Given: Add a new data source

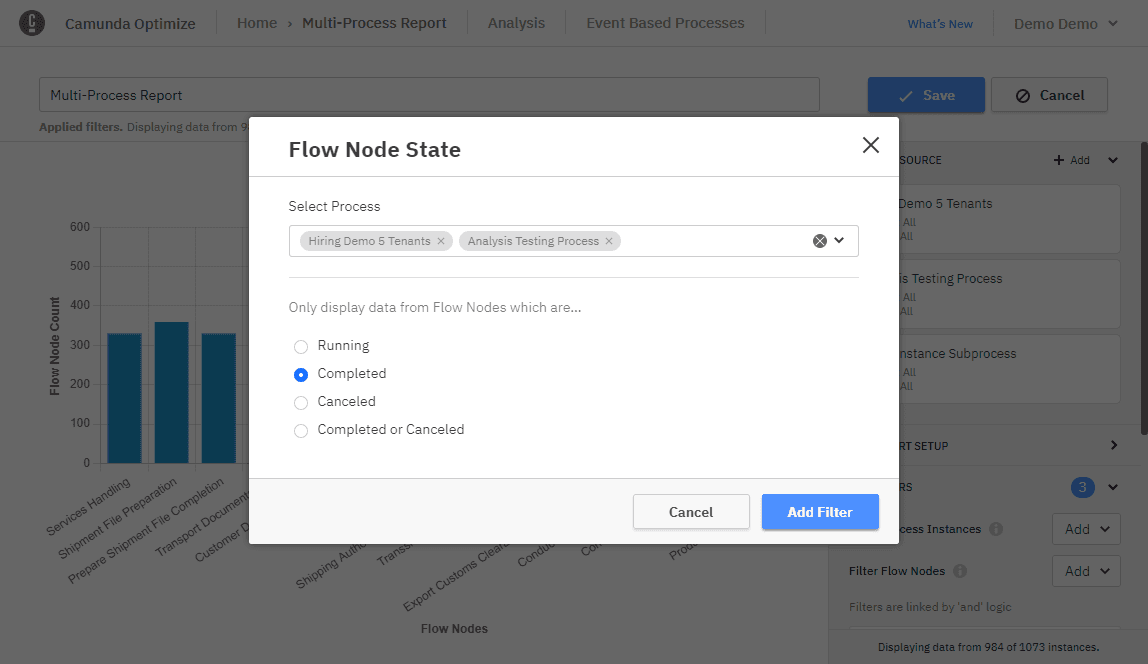Looking at the screenshot, I should pos(1071,160).
